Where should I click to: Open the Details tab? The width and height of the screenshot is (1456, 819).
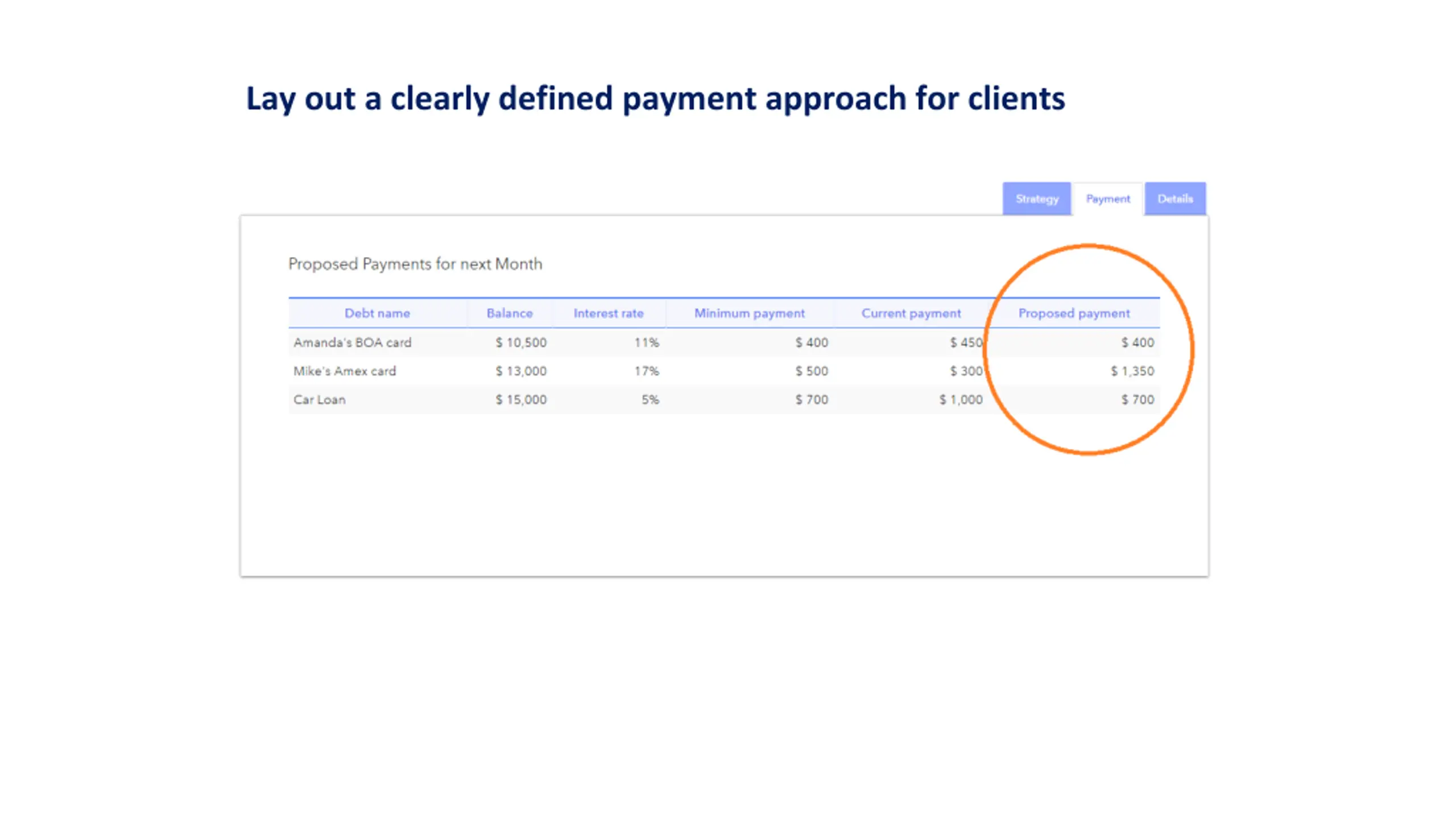tap(1175, 198)
